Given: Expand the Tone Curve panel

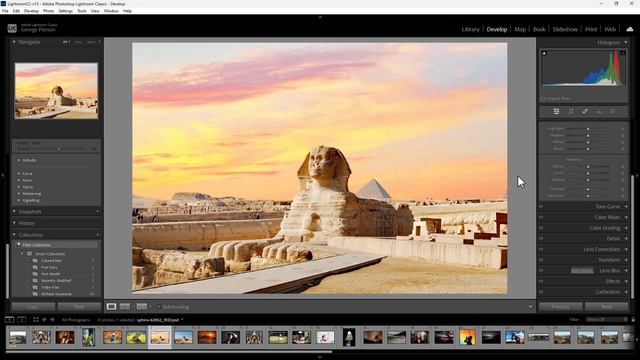Looking at the screenshot, I should [626, 207].
